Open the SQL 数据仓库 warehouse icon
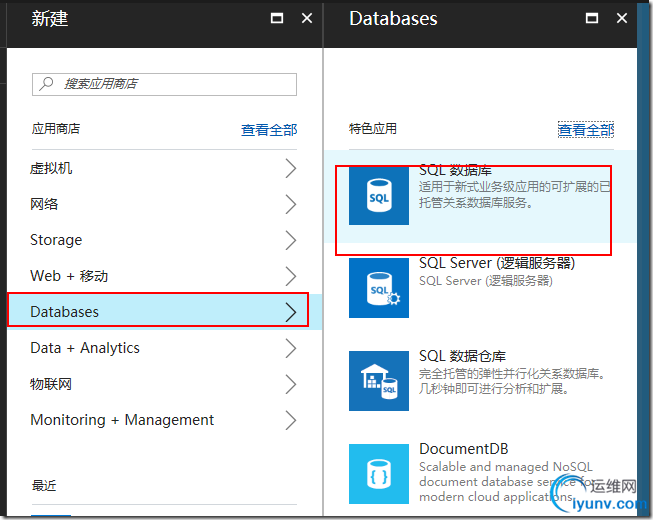The height and width of the screenshot is (520, 653). pyautogui.click(x=379, y=381)
